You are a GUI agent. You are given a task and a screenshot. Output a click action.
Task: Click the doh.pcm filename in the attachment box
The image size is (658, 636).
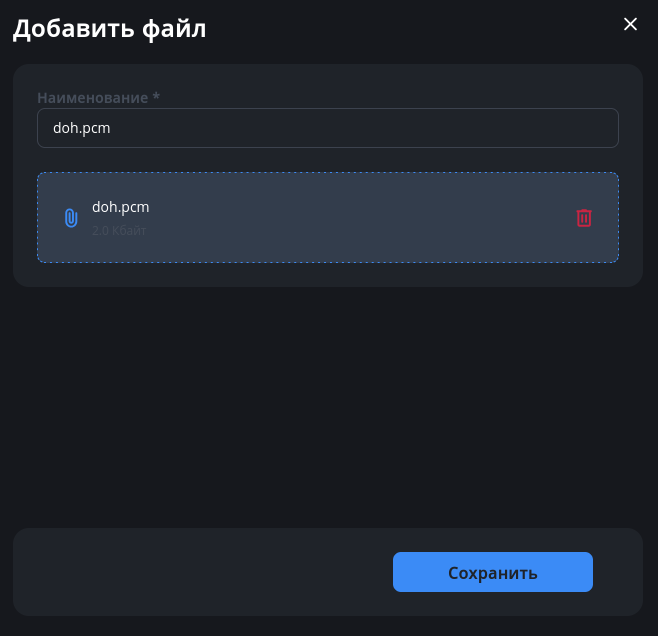click(120, 207)
